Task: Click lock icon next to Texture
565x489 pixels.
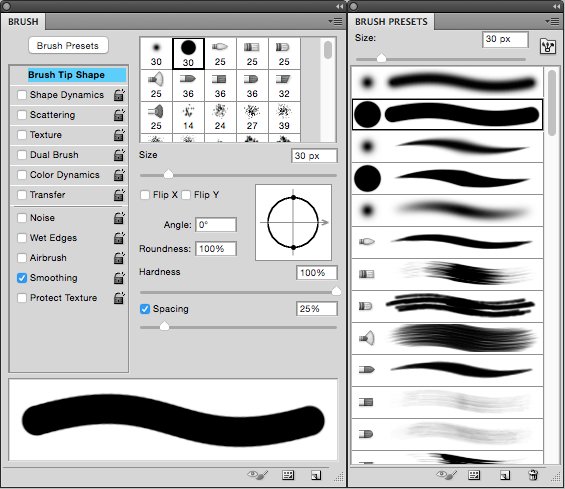Action: click(x=119, y=135)
